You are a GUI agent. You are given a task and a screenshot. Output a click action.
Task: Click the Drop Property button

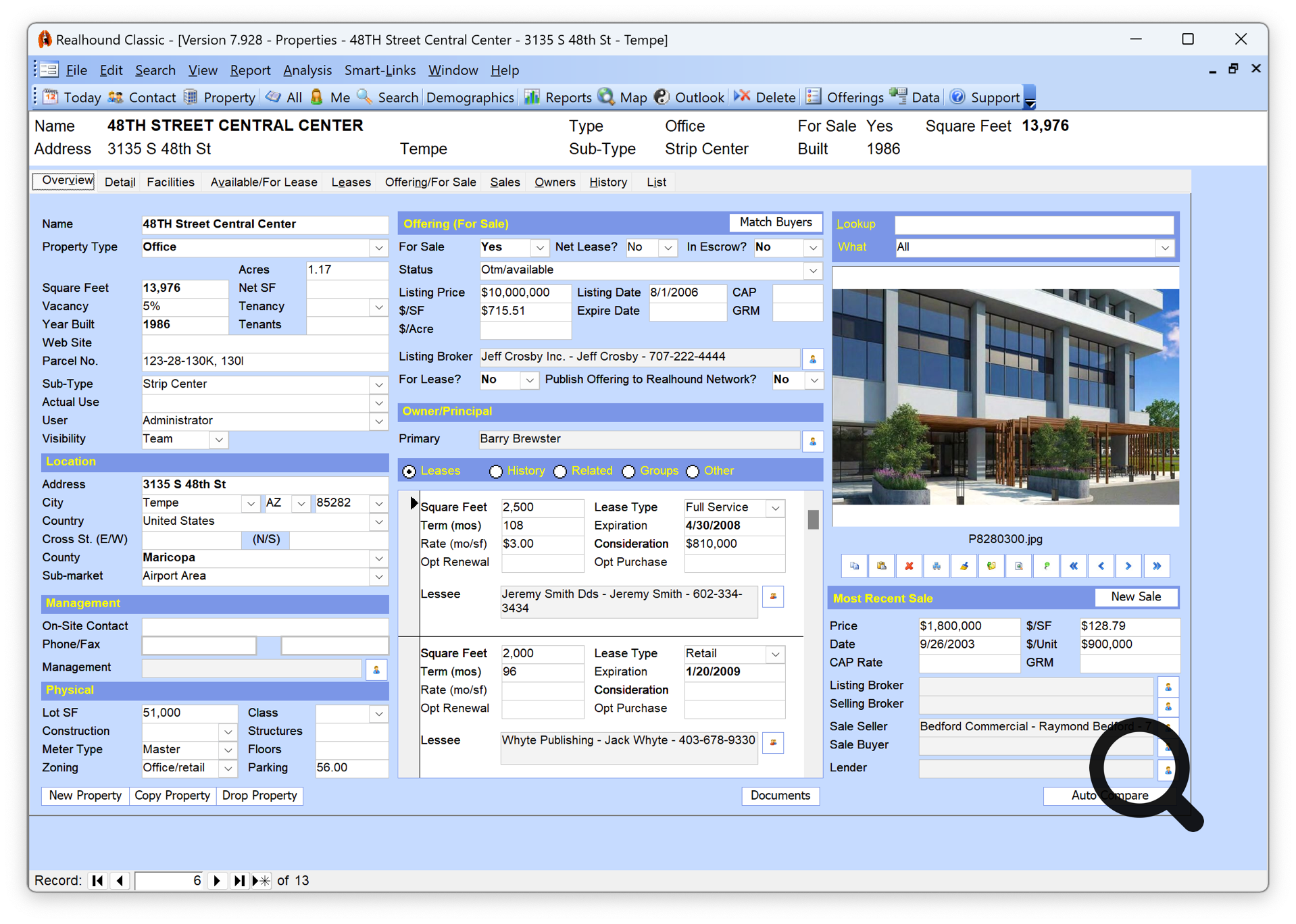tap(259, 796)
